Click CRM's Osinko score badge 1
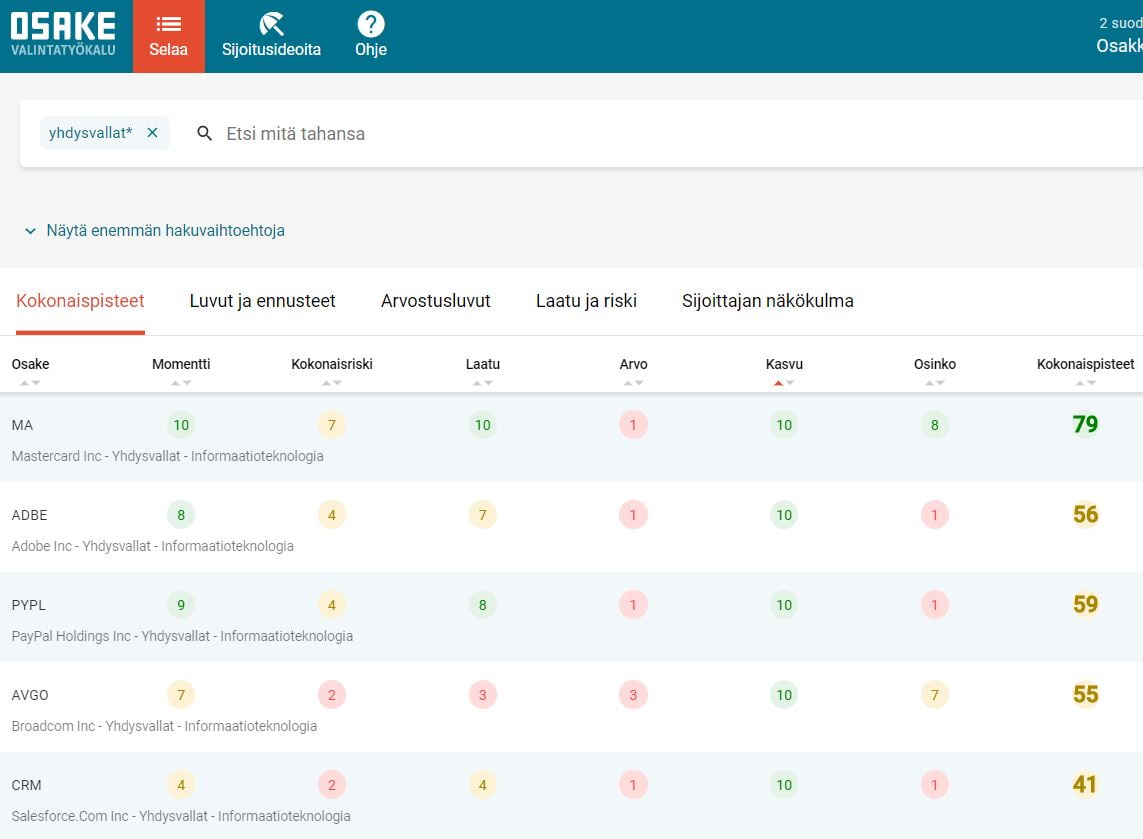Viewport: 1143px width, 839px height. (x=935, y=785)
